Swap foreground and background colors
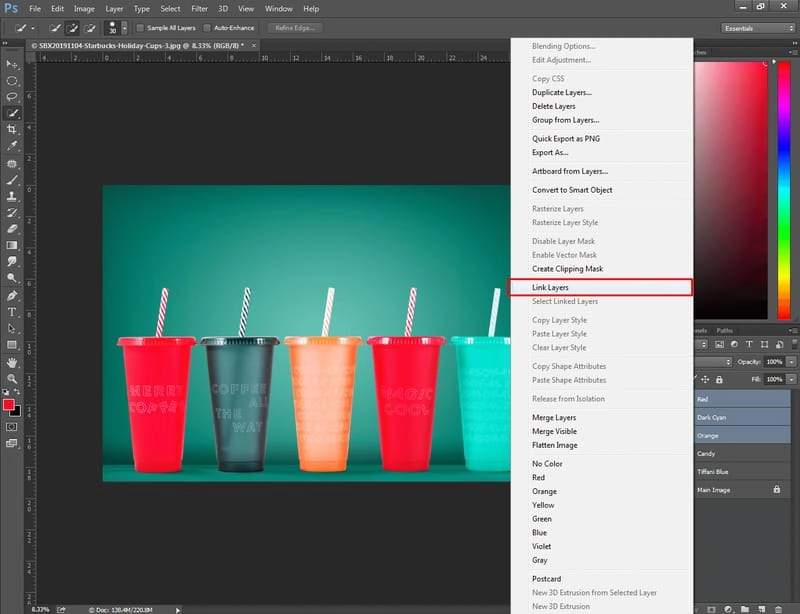Image resolution: width=800 pixels, height=614 pixels. tap(17, 392)
